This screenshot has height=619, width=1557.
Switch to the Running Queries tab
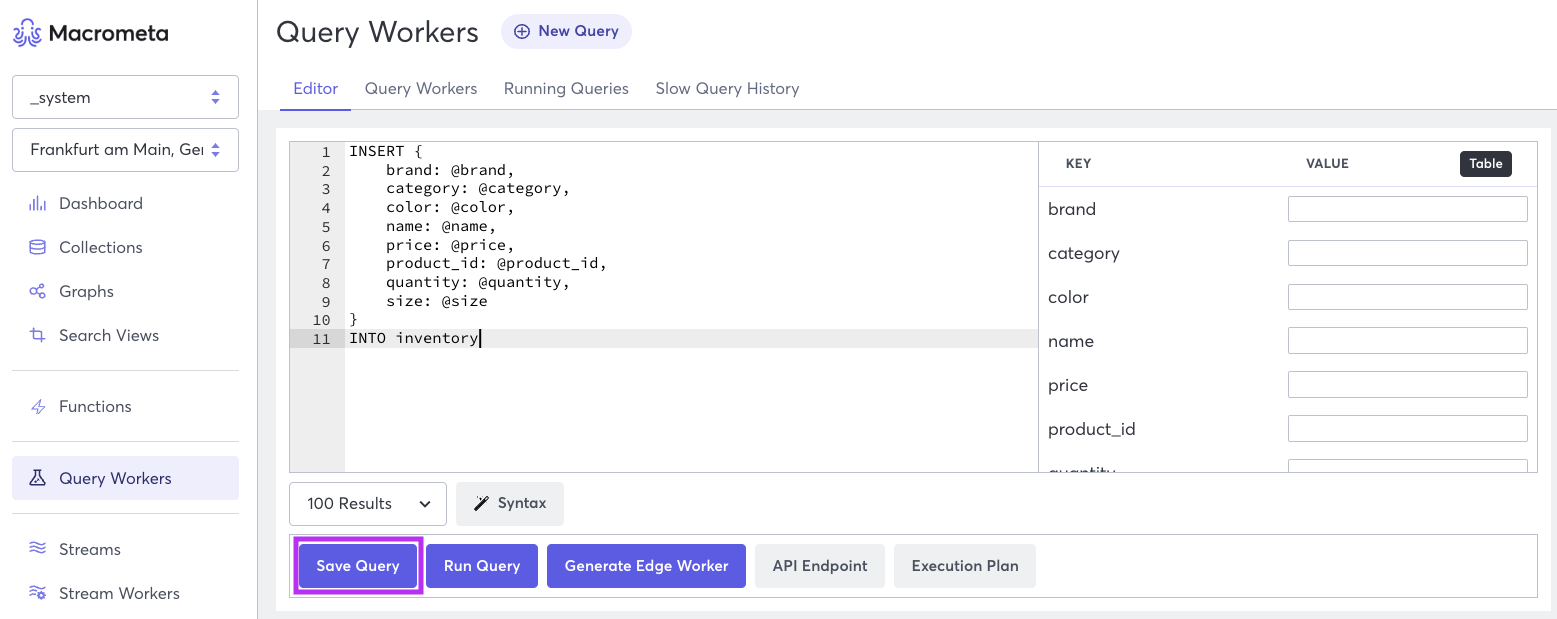tap(566, 88)
